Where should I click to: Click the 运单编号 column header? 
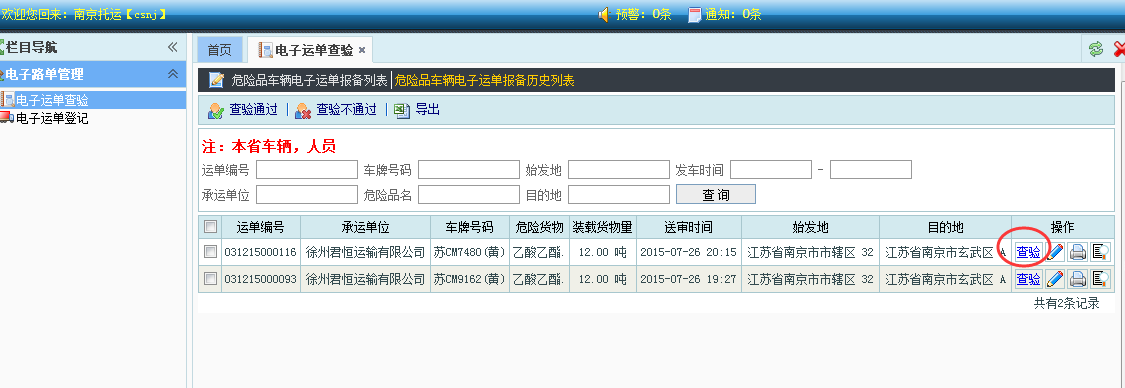click(261, 227)
